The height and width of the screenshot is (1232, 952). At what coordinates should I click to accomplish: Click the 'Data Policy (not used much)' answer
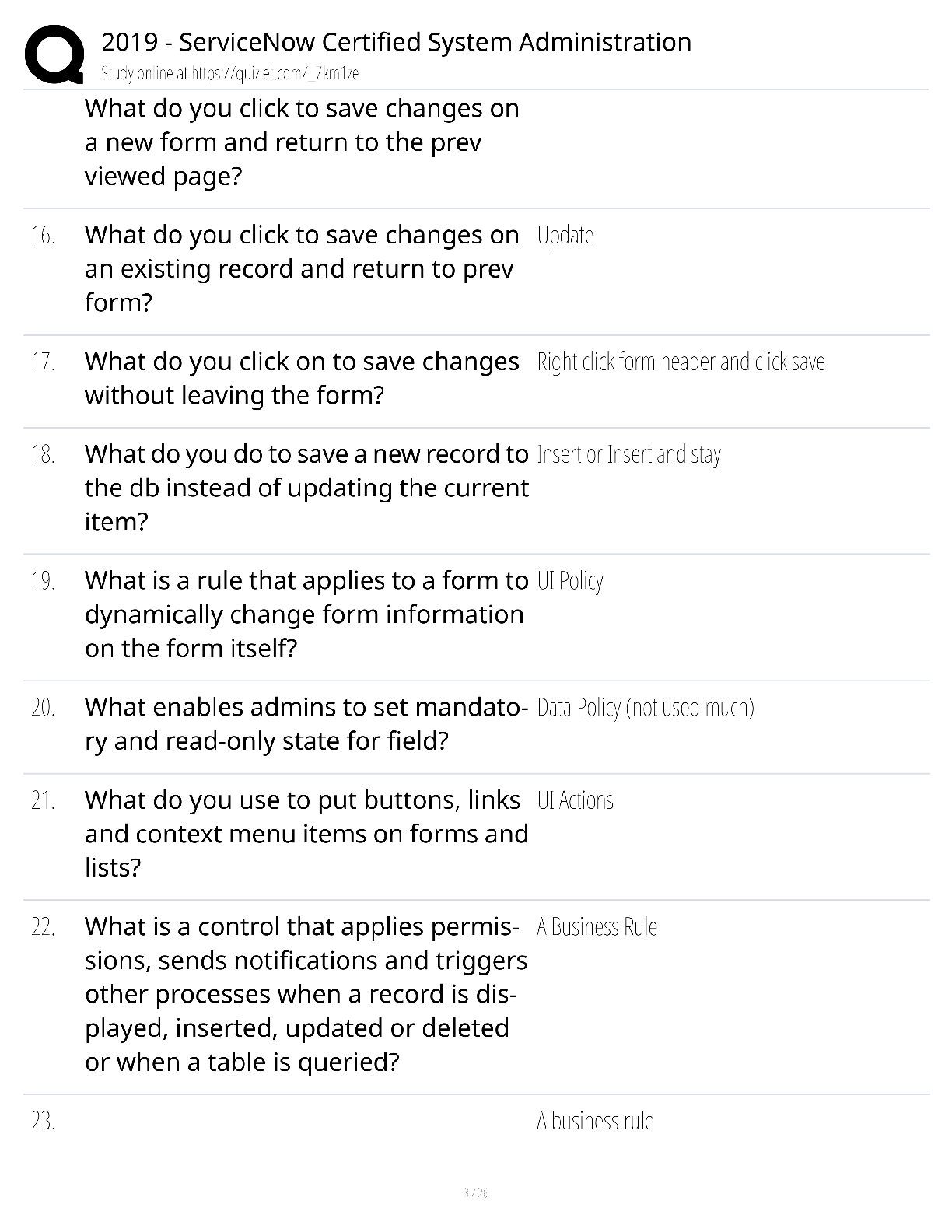pos(646,708)
